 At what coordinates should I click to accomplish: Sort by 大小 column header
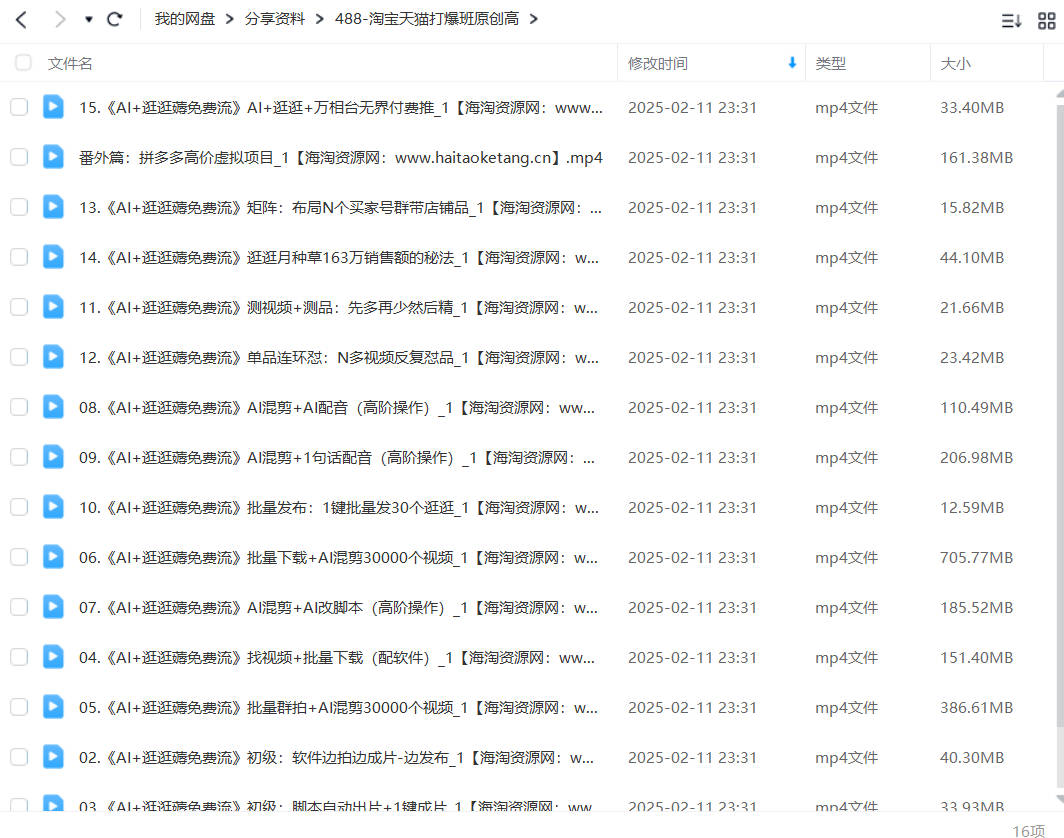(x=955, y=63)
